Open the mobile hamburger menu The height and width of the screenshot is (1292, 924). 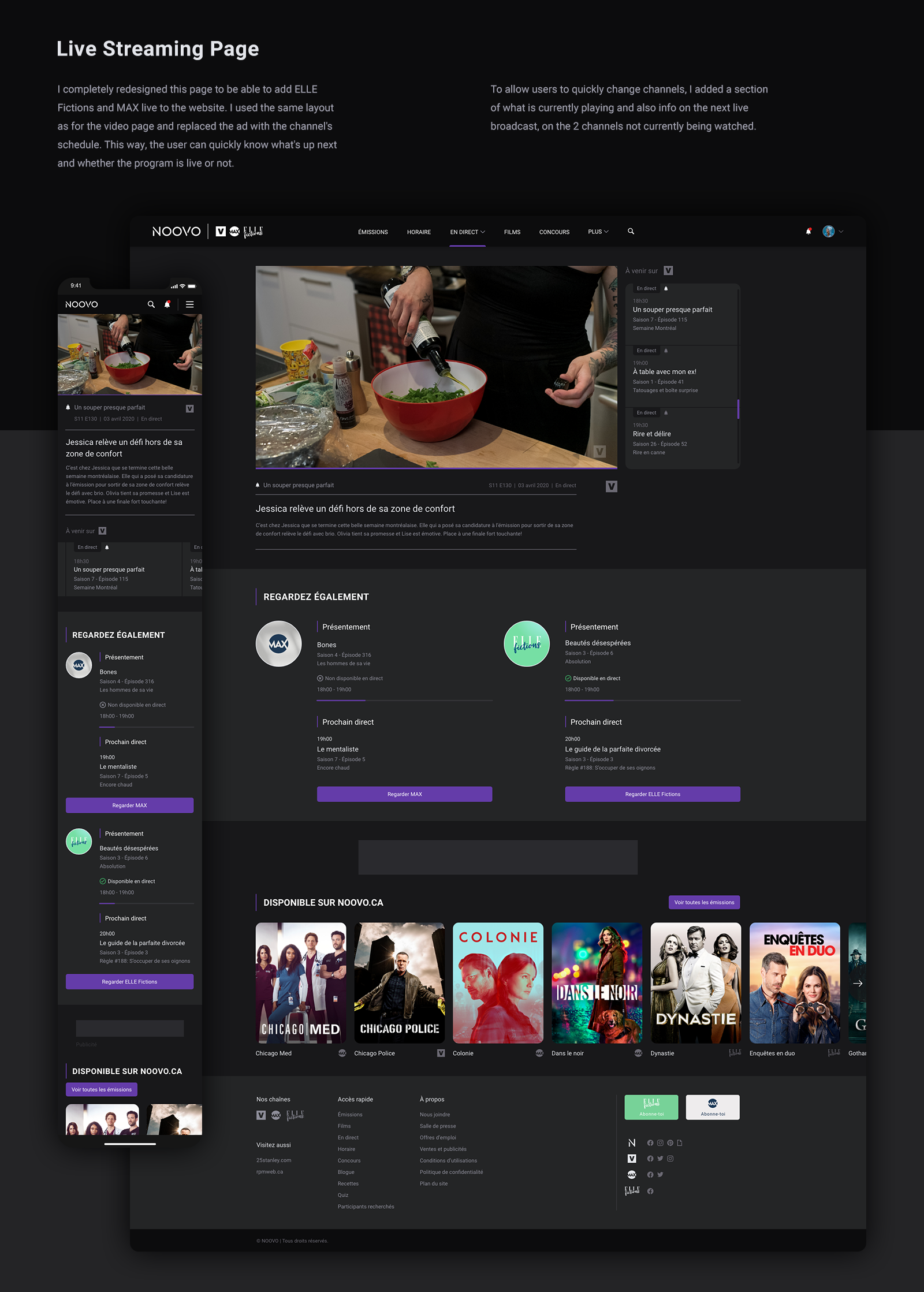[189, 304]
